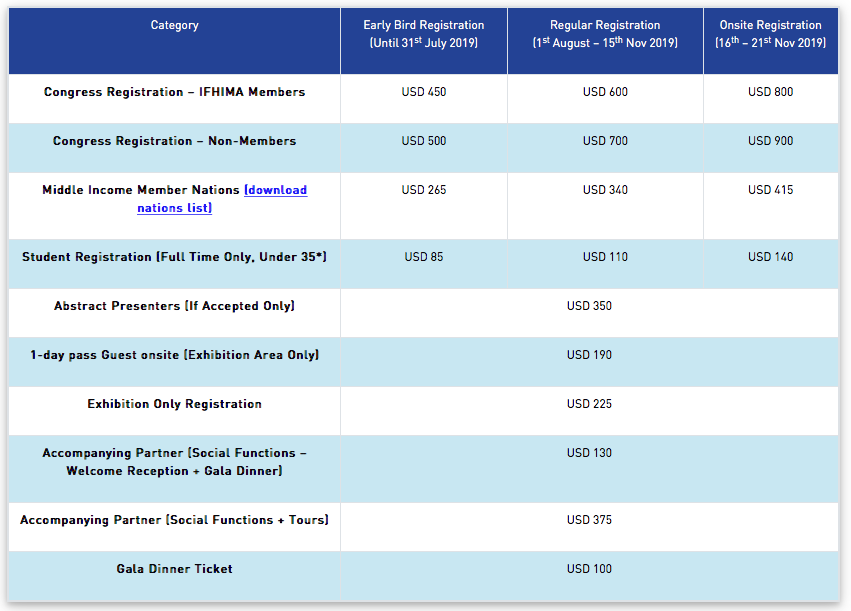Click the Regular Registration column header
Screen dimensions: 851x611
pos(604,33)
